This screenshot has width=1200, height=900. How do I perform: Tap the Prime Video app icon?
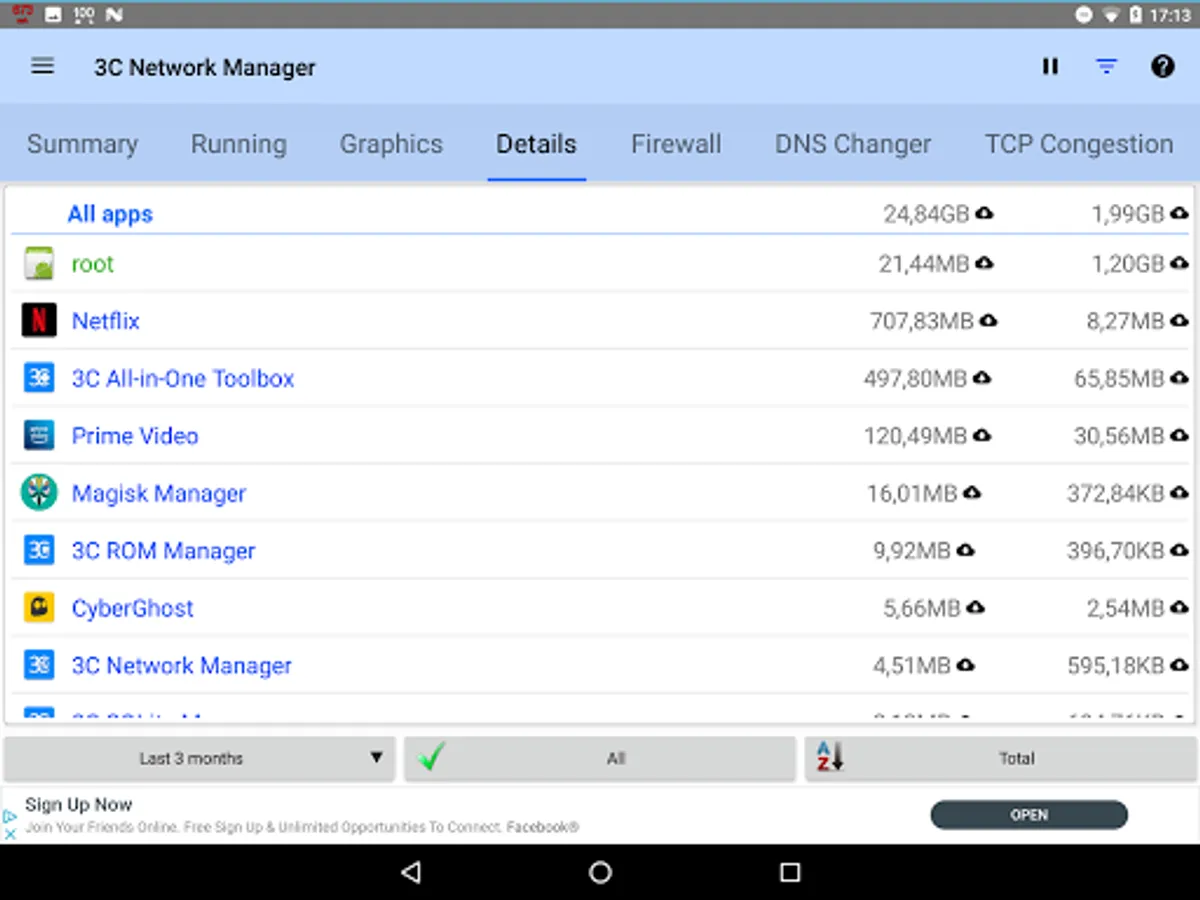point(39,436)
